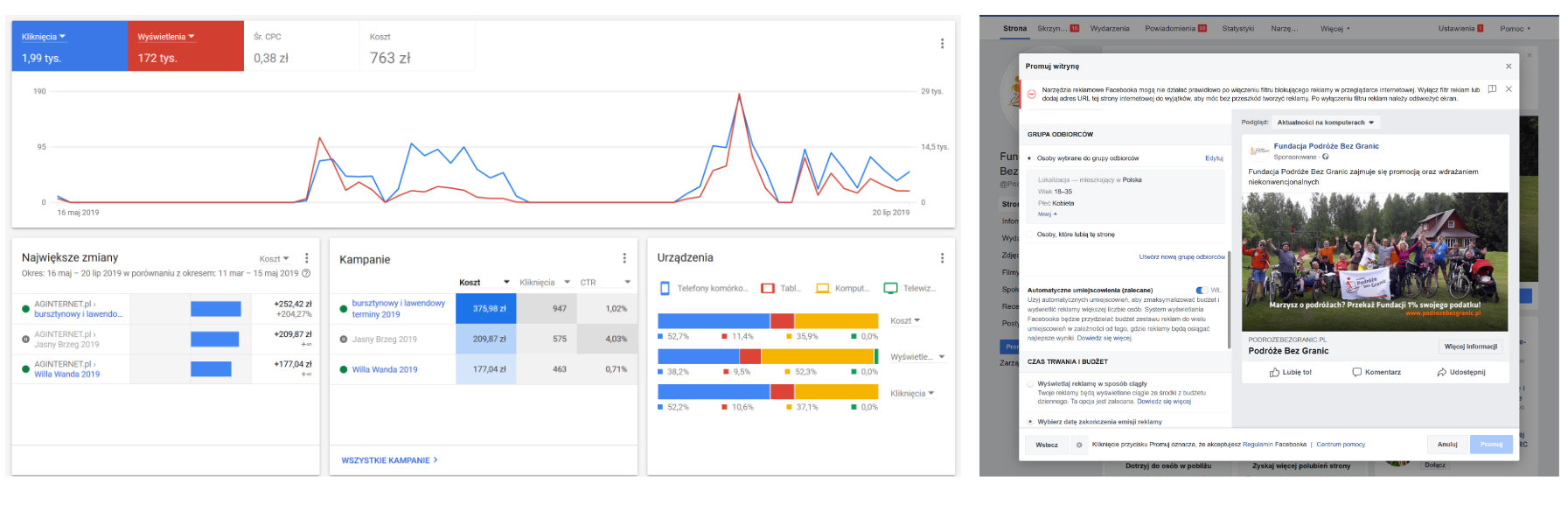Open the three-dot menu on the Kampanie card
This screenshot has width=1568, height=505.
pos(624,258)
